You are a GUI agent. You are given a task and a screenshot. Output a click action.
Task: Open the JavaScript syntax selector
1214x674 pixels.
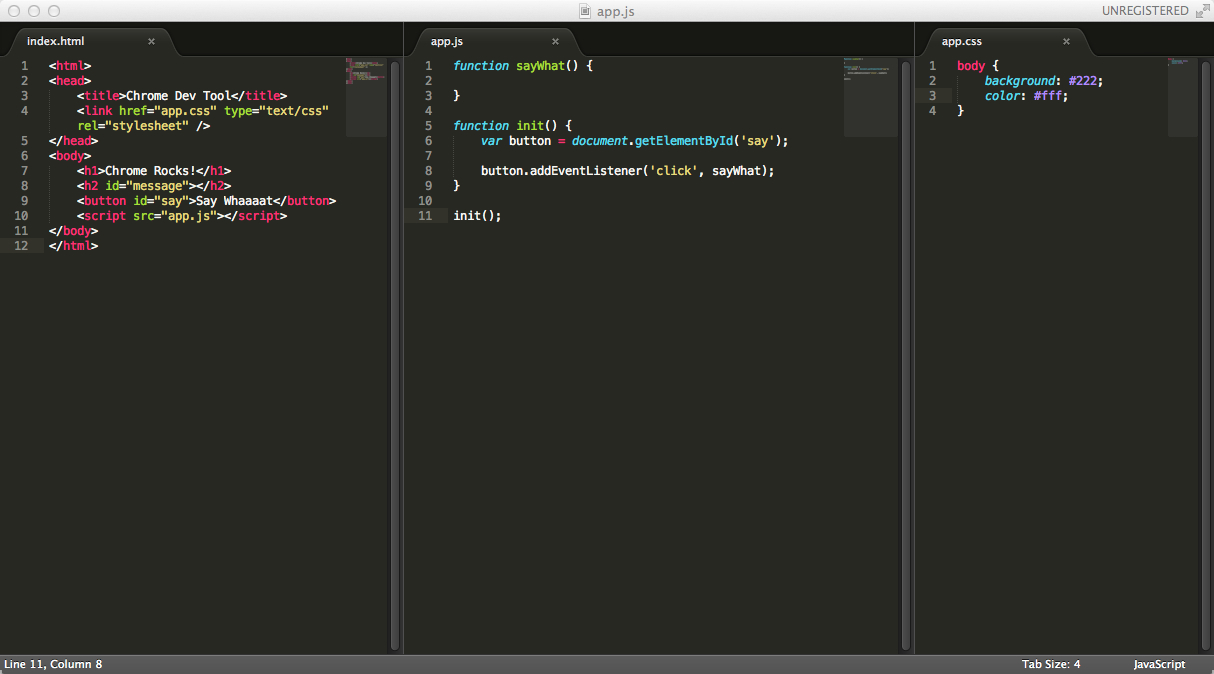(x=1159, y=664)
